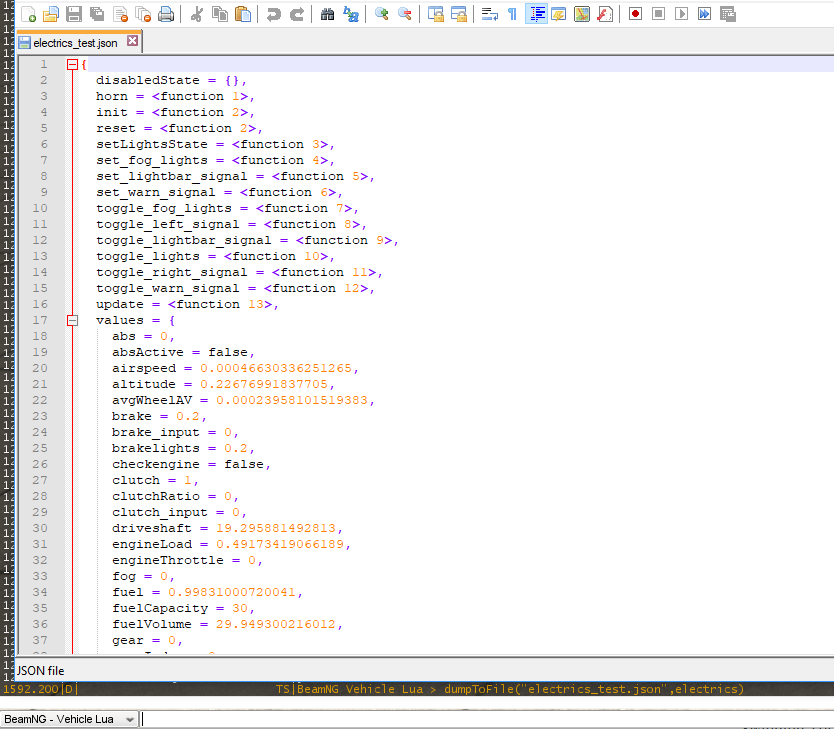
Task: Click the 'JSON file' status bar label
Action: [40, 671]
